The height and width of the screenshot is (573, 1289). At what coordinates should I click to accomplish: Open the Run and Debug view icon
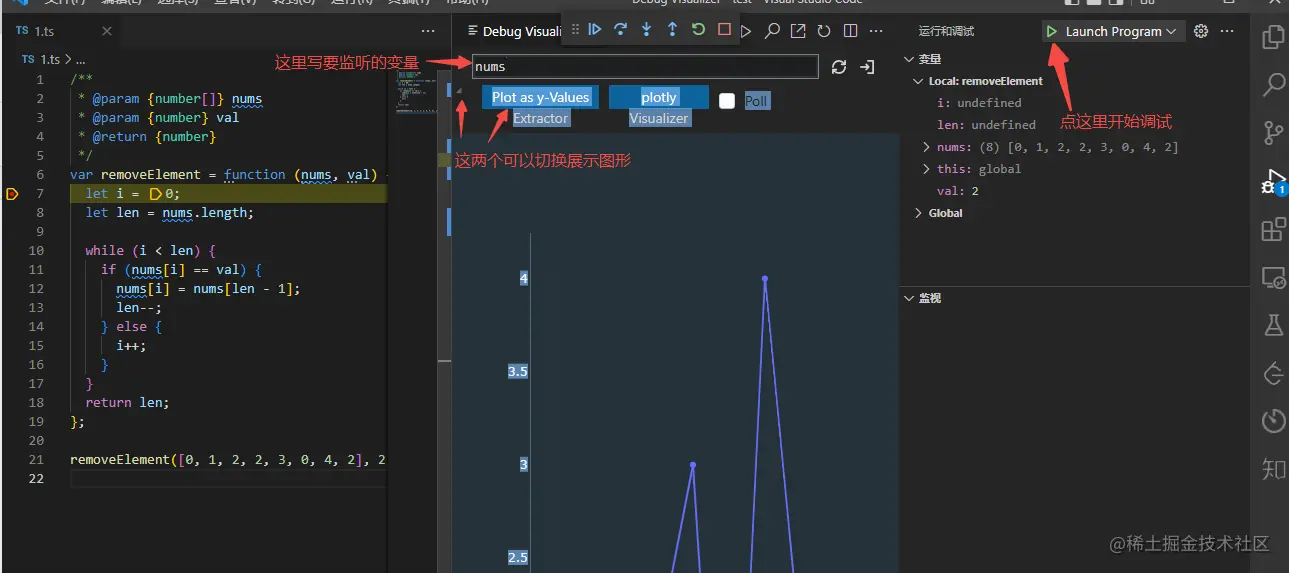click(x=1274, y=181)
